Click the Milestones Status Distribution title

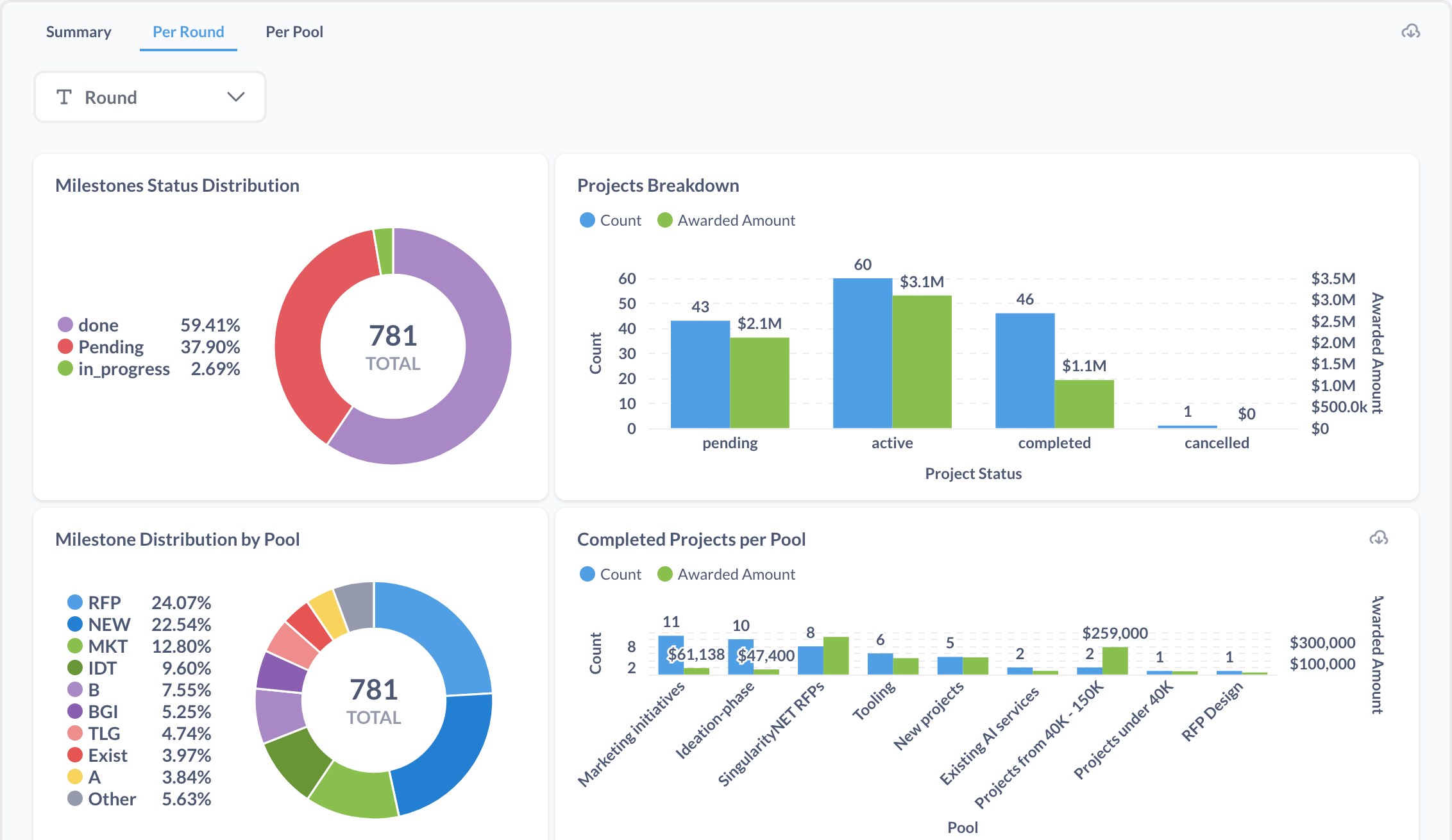point(178,185)
